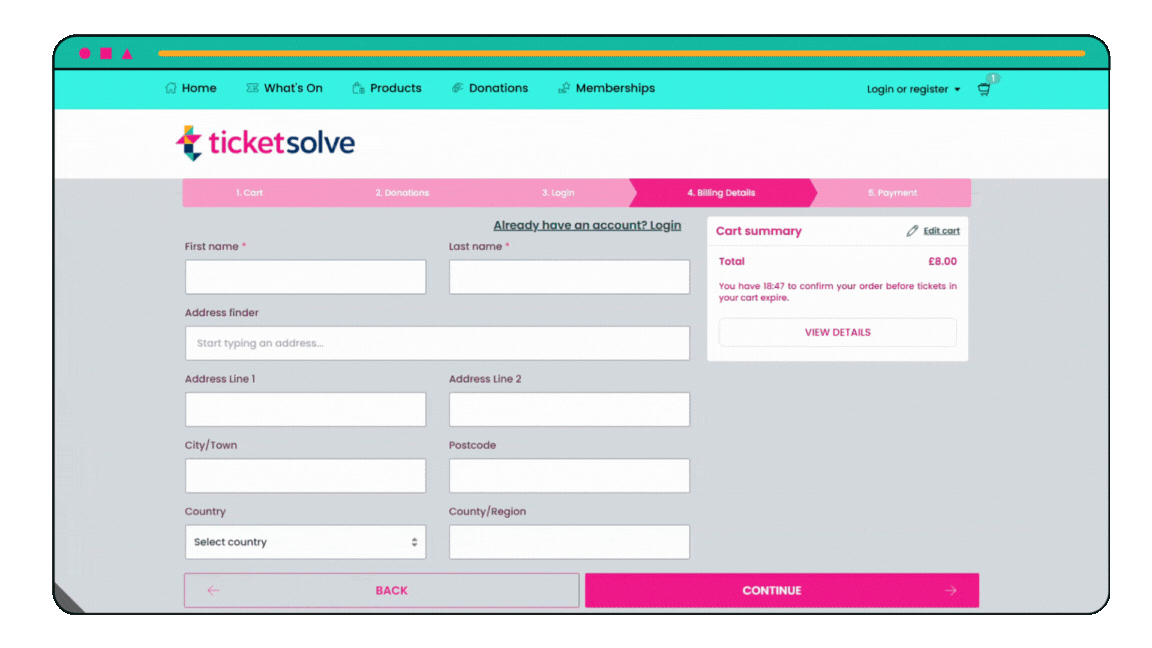Focus the Last name field
The image size is (1152, 648).
(569, 277)
